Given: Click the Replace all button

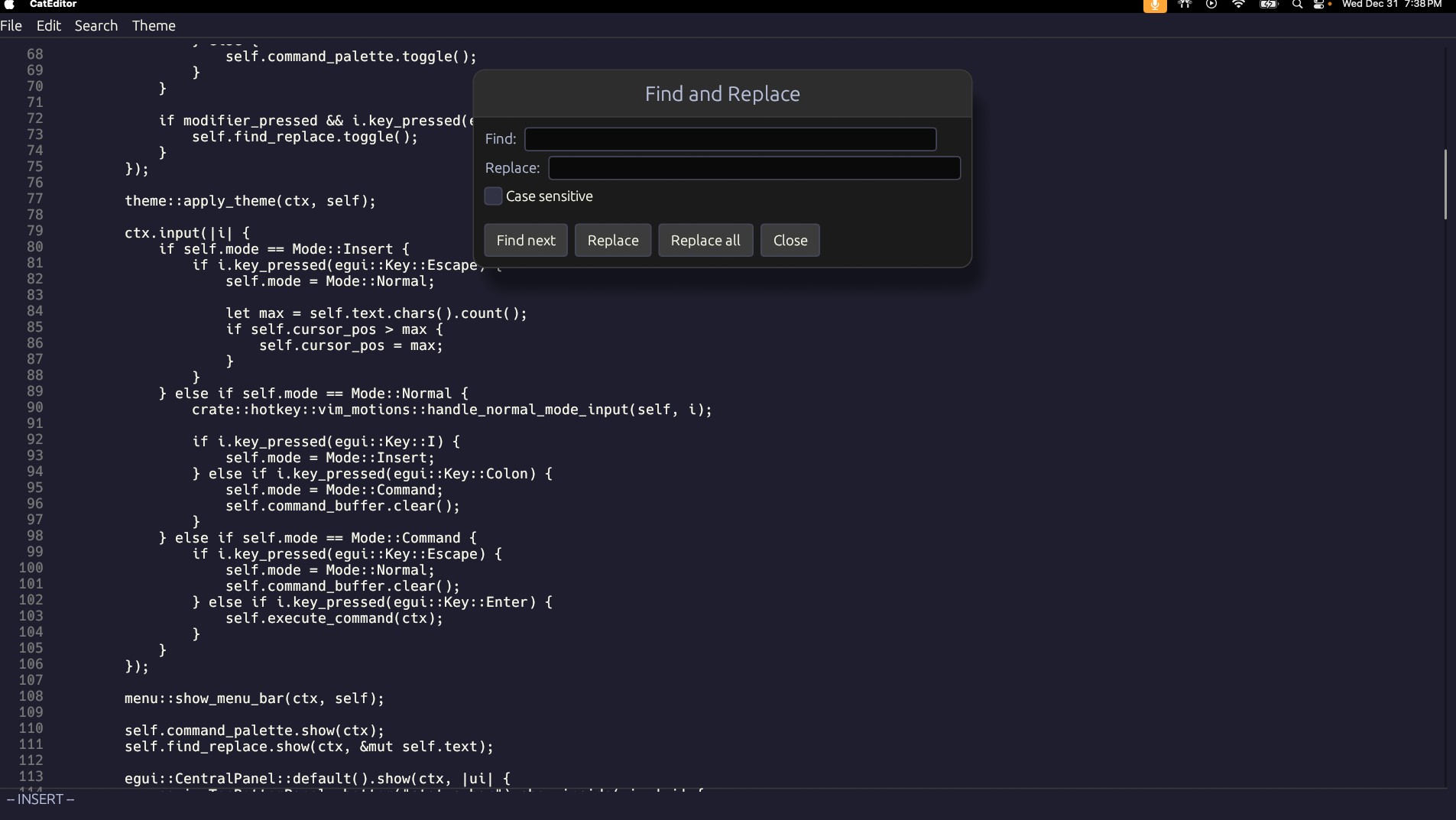Looking at the screenshot, I should (705, 240).
